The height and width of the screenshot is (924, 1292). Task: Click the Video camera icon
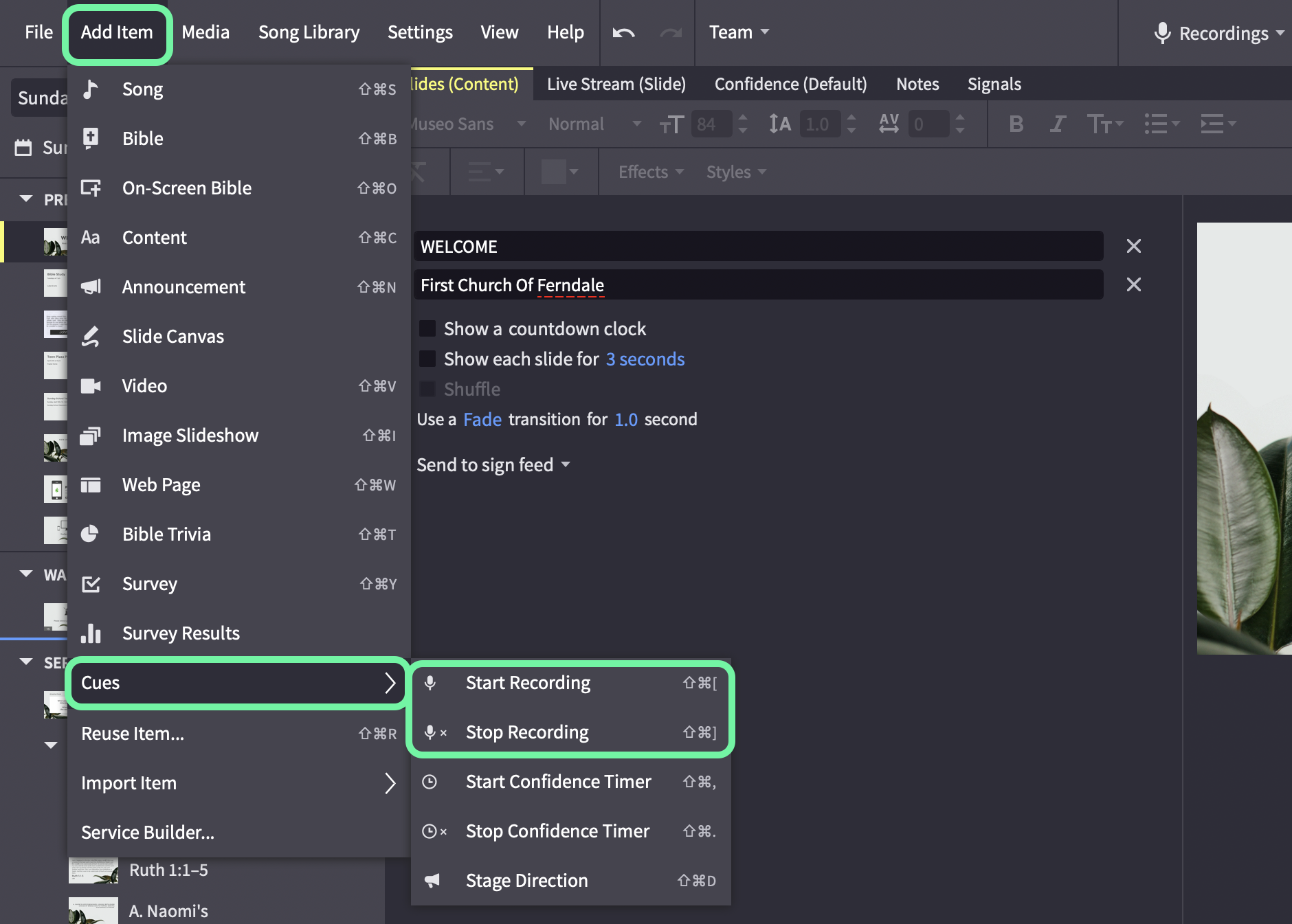coord(91,386)
